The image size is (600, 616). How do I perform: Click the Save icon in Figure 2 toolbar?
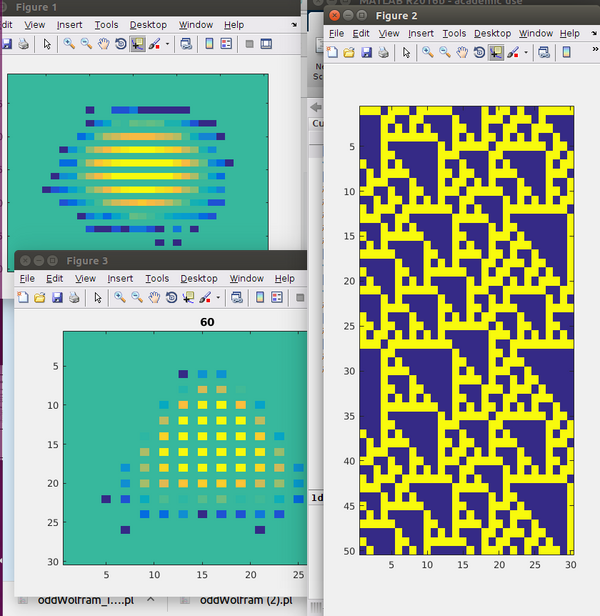click(367, 52)
